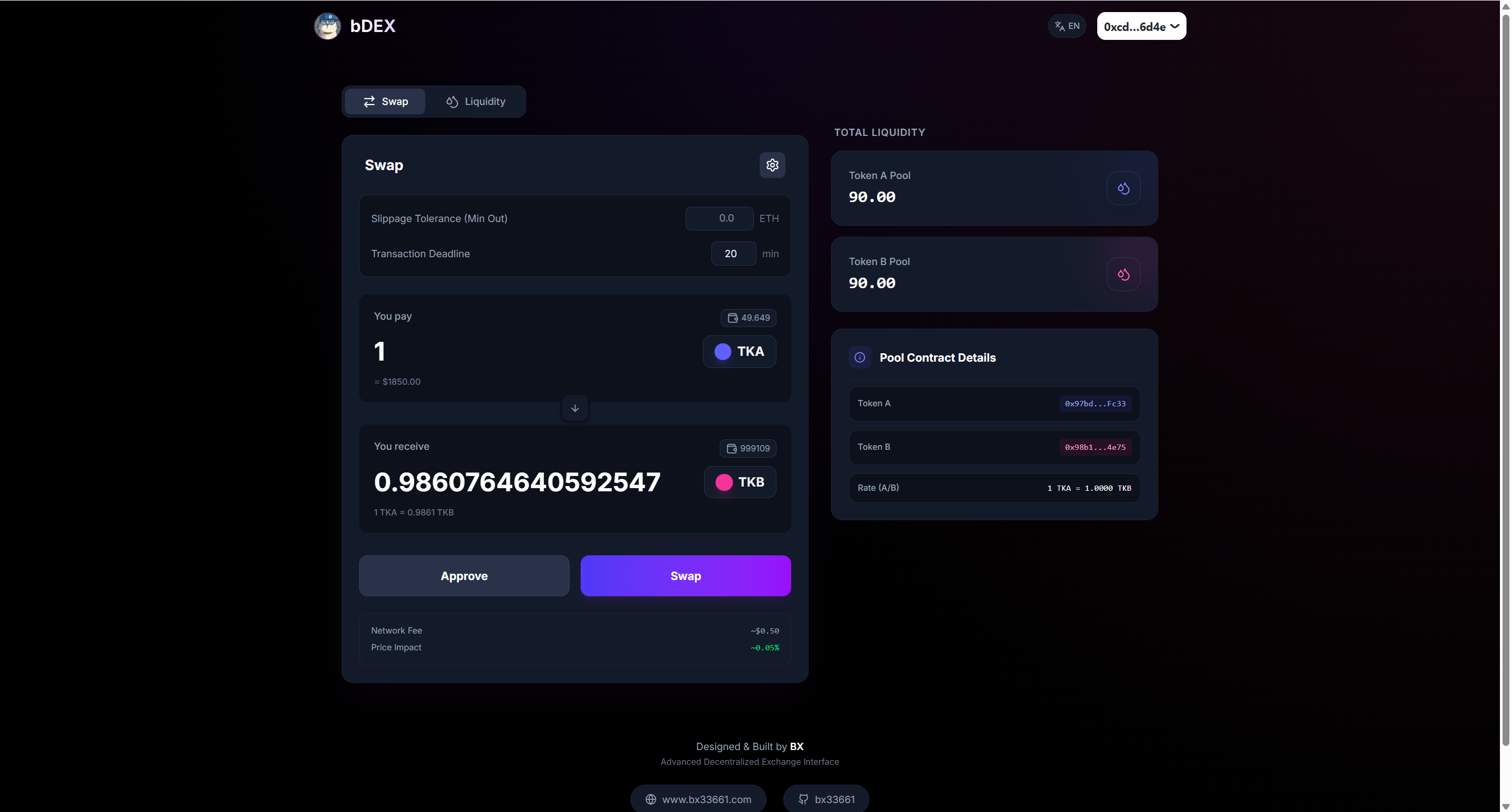Open swap settings gear icon
Image resolution: width=1512 pixels, height=812 pixels.
(x=772, y=165)
